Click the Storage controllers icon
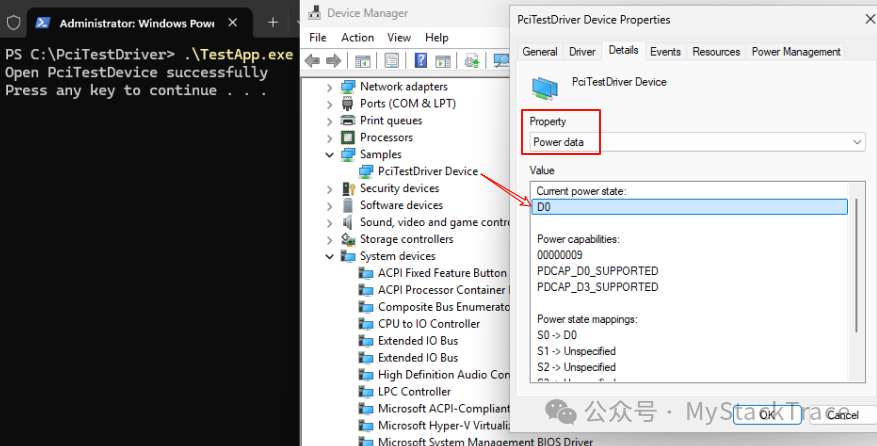 point(348,240)
